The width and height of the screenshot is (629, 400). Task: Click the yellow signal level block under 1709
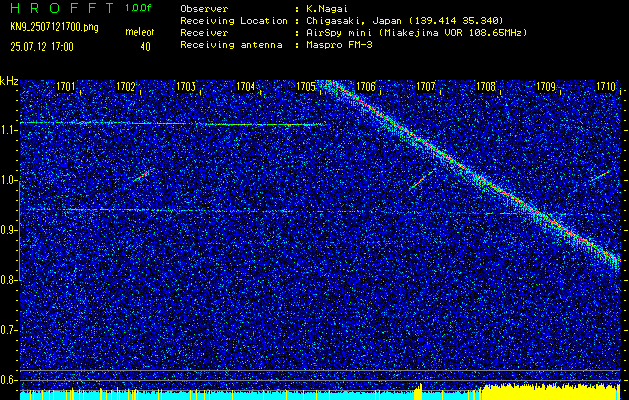550,392
